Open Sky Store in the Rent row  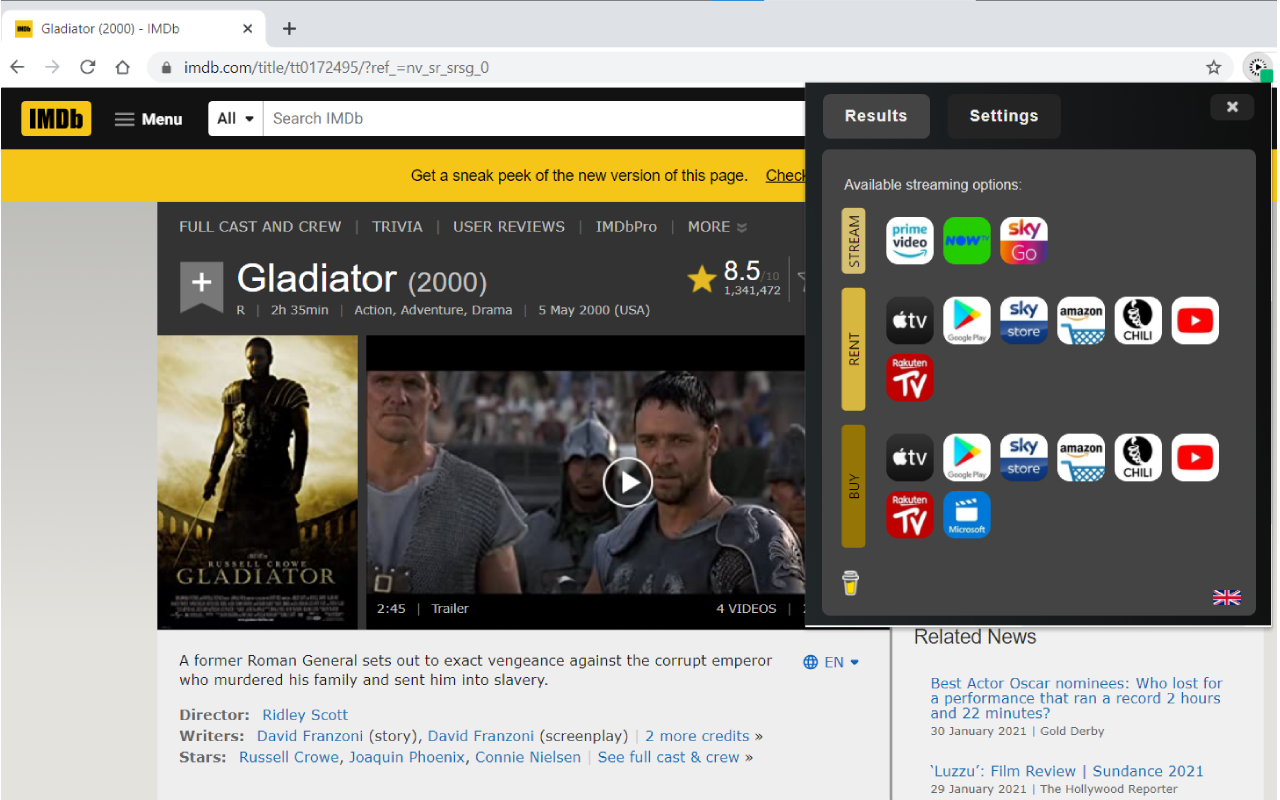[1024, 321]
